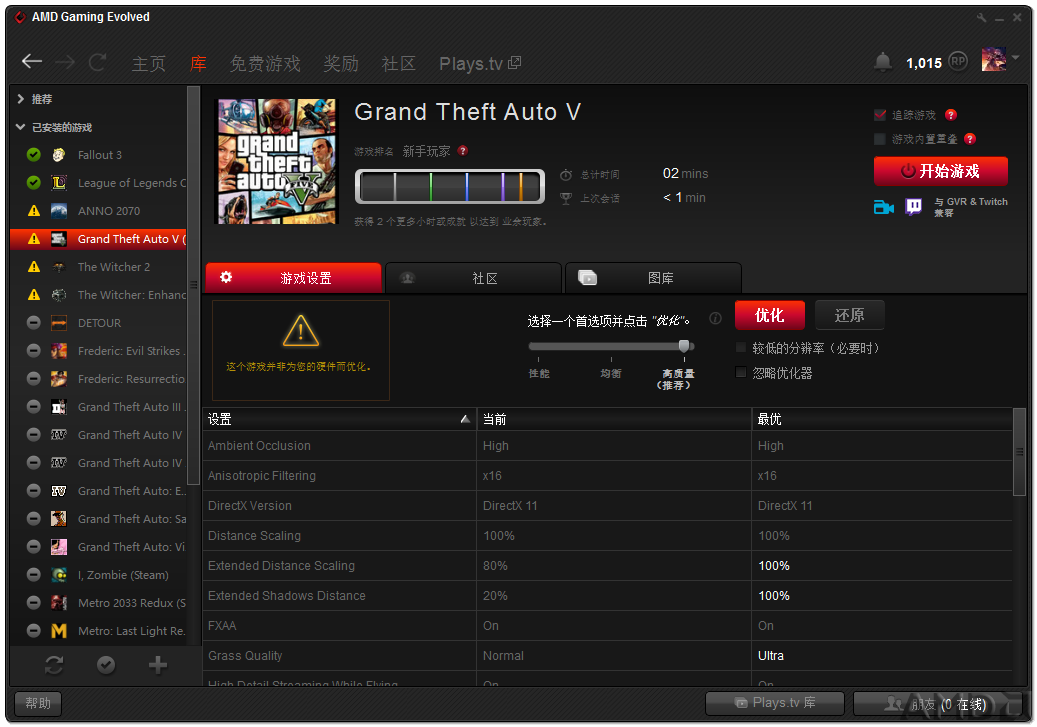Refresh the page with reload icon
This screenshot has height=727, width=1037.
click(x=98, y=62)
